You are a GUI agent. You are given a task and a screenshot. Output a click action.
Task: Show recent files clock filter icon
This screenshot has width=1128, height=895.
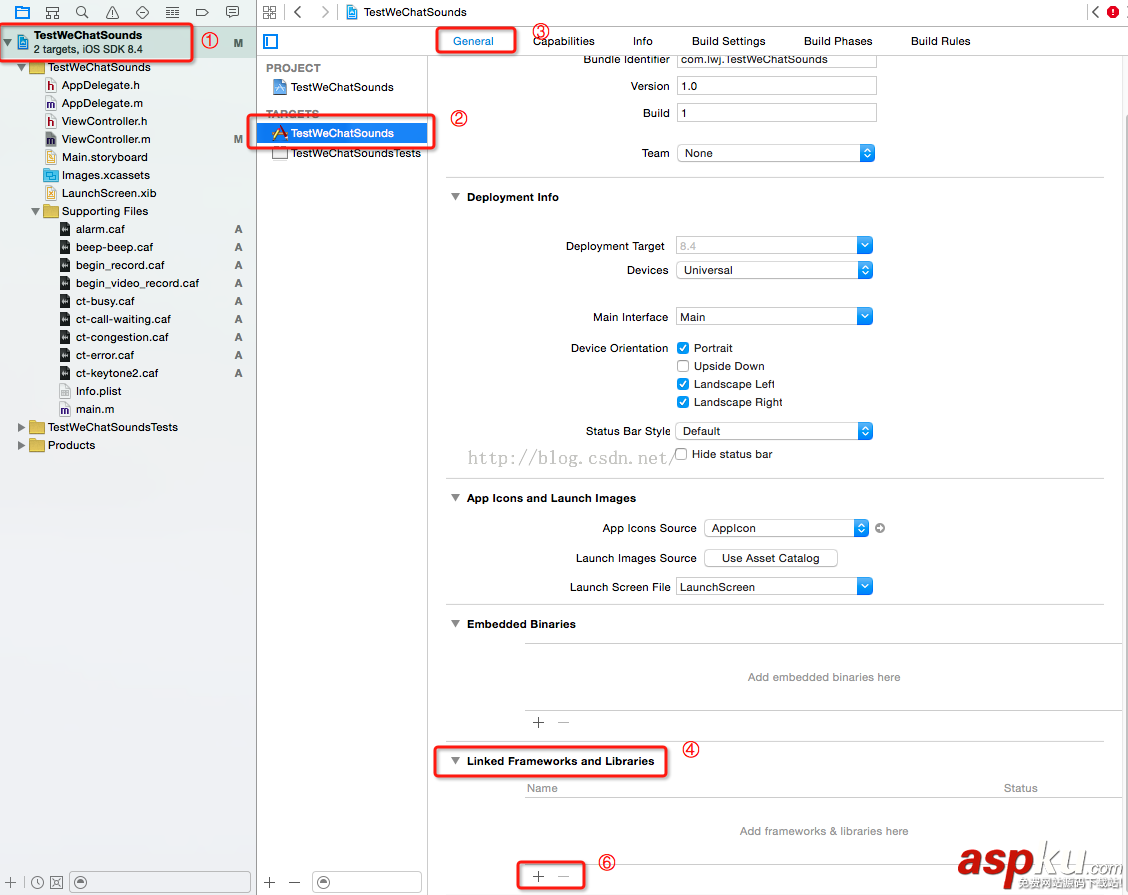click(x=37, y=882)
